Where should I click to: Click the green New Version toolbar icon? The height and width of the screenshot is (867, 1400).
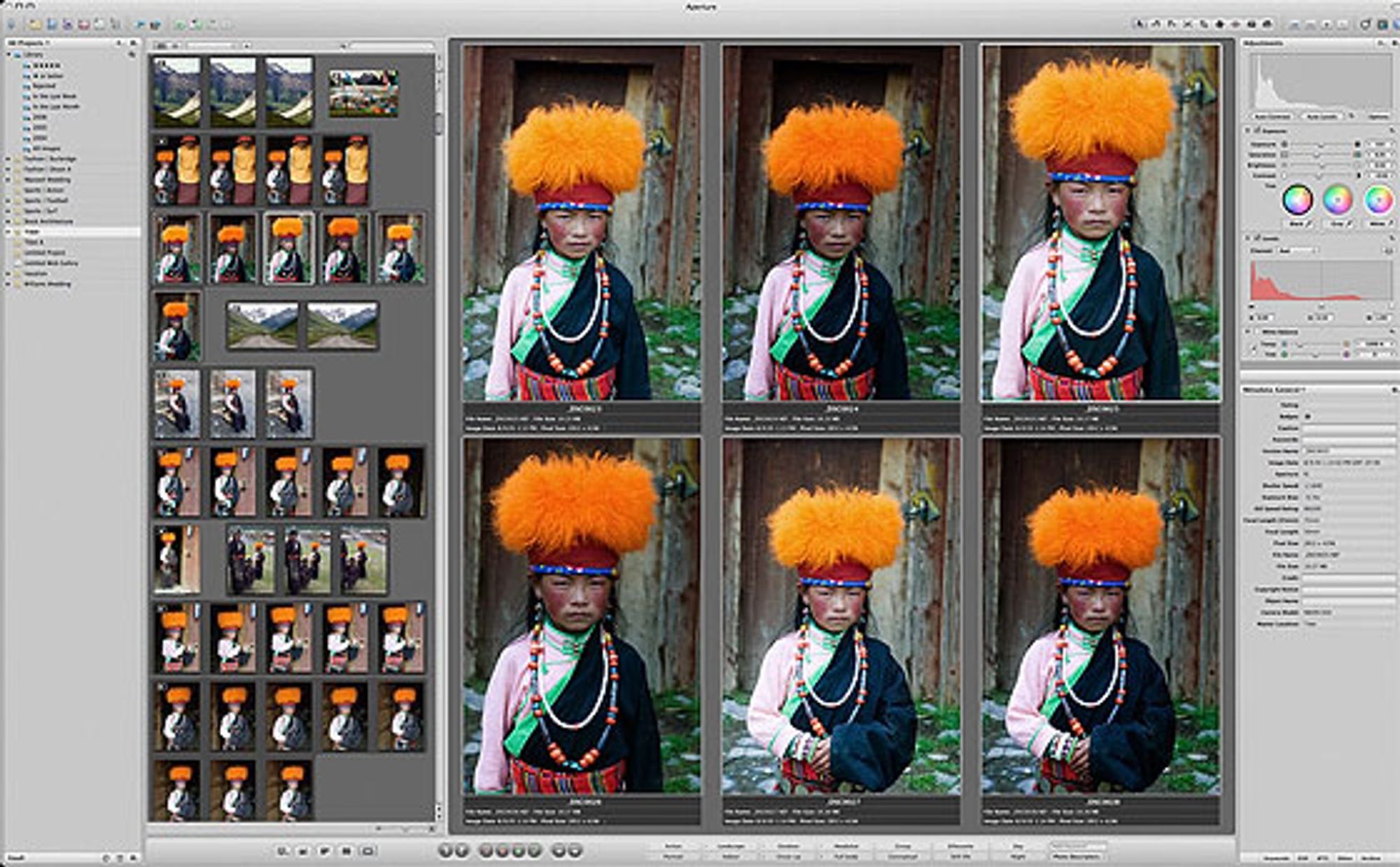pos(180,24)
